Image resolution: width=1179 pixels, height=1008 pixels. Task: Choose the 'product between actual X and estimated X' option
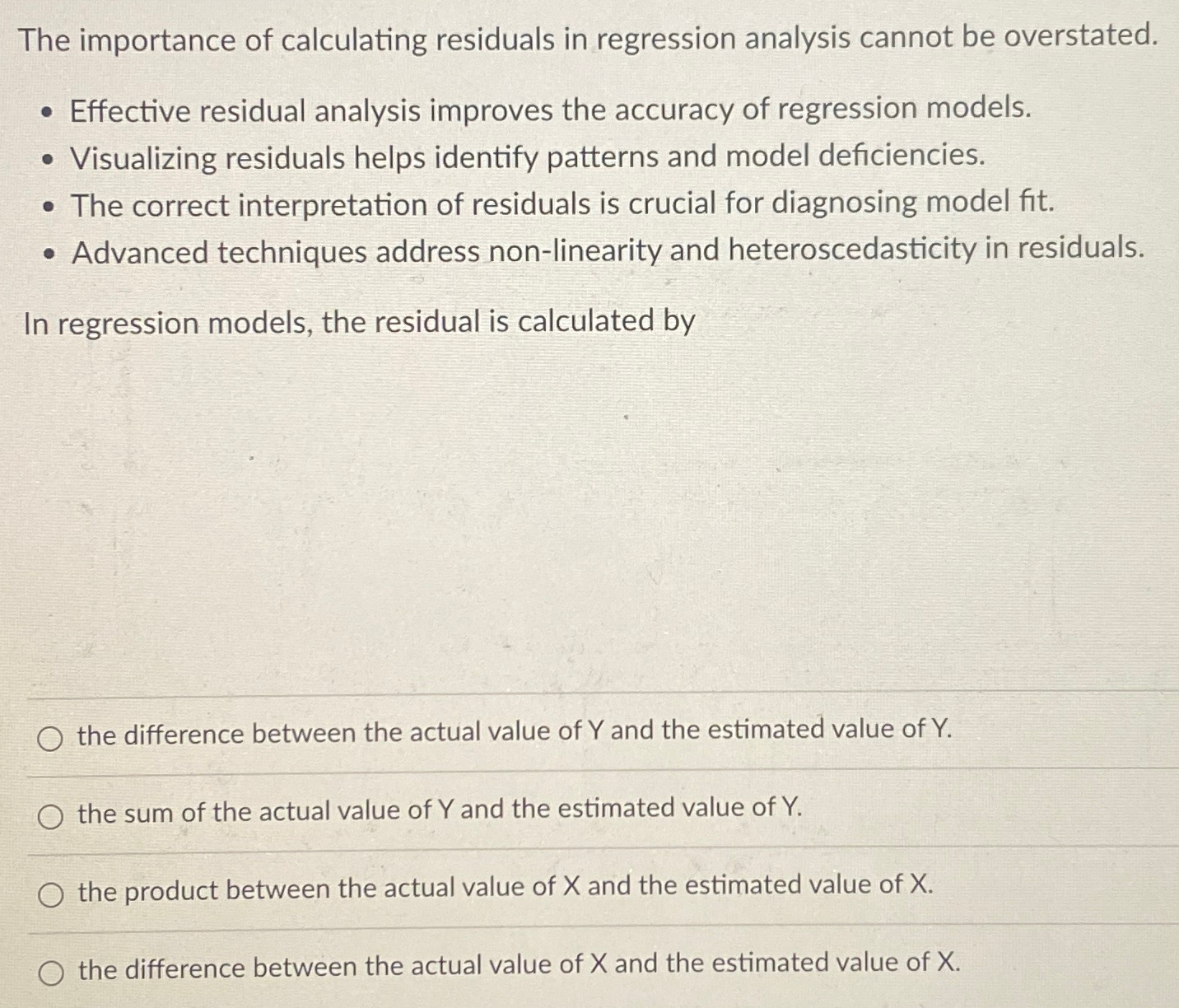click(52, 893)
